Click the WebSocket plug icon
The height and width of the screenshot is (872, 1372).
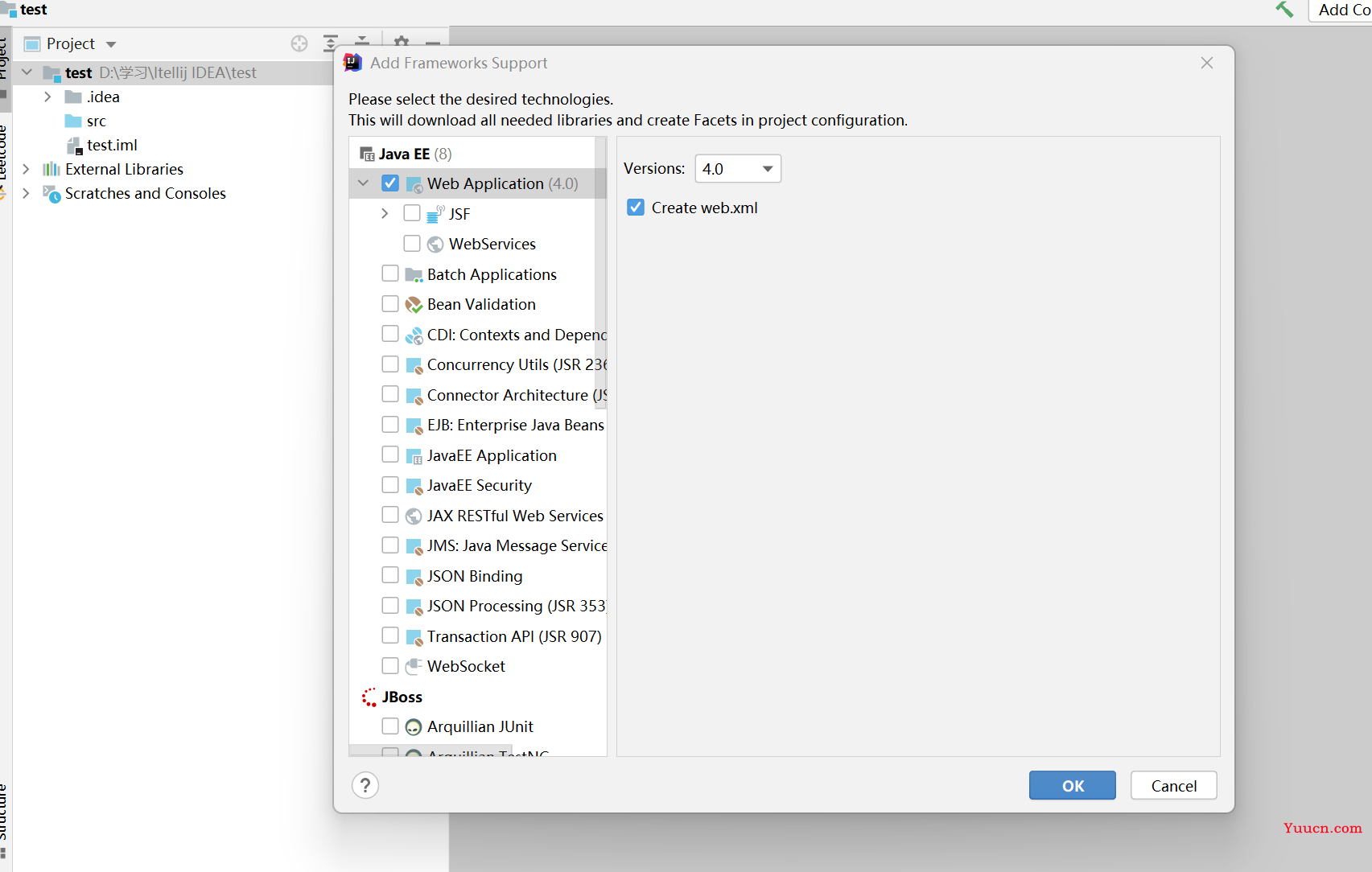click(x=414, y=666)
